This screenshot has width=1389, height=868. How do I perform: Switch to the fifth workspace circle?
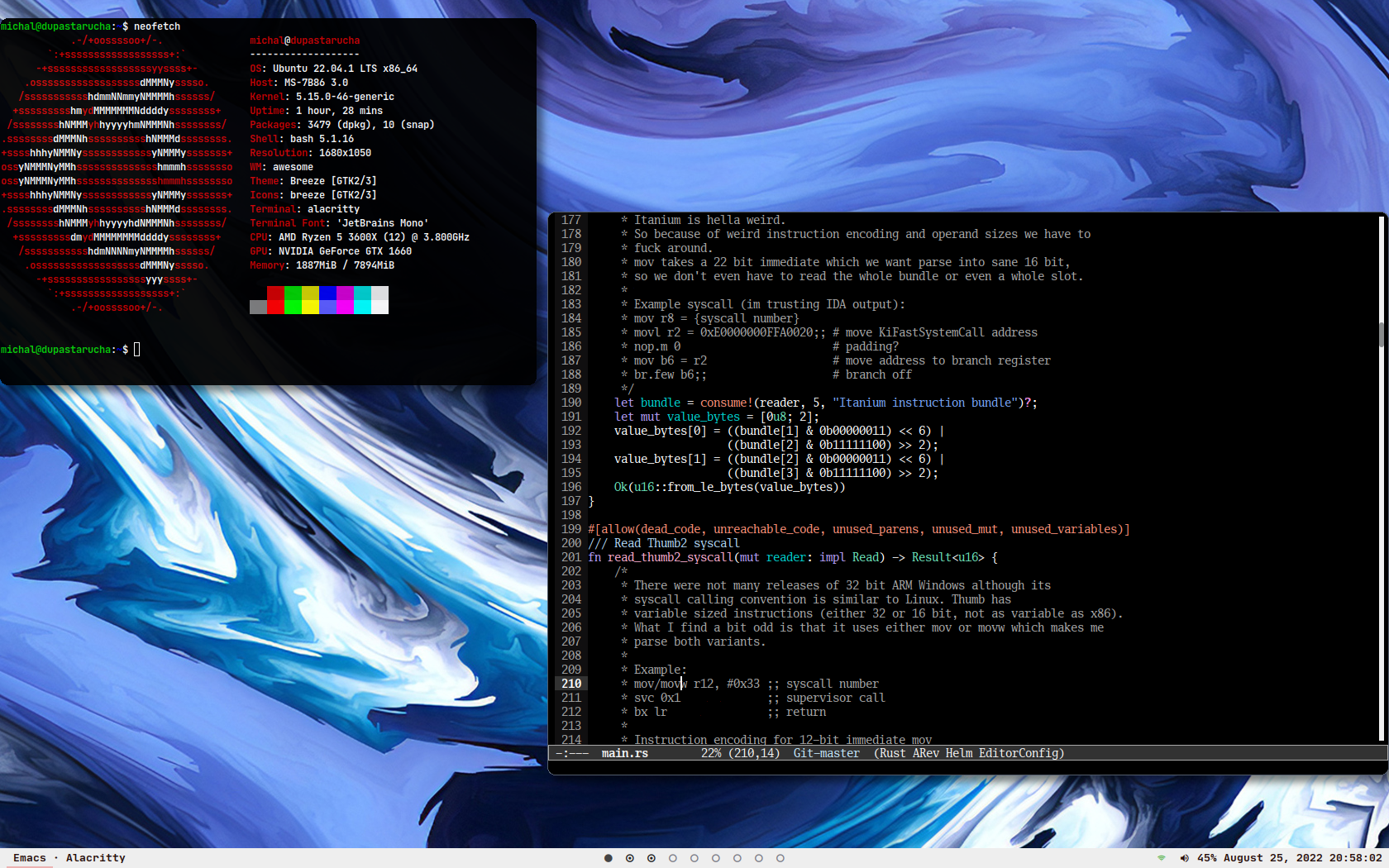[694, 858]
